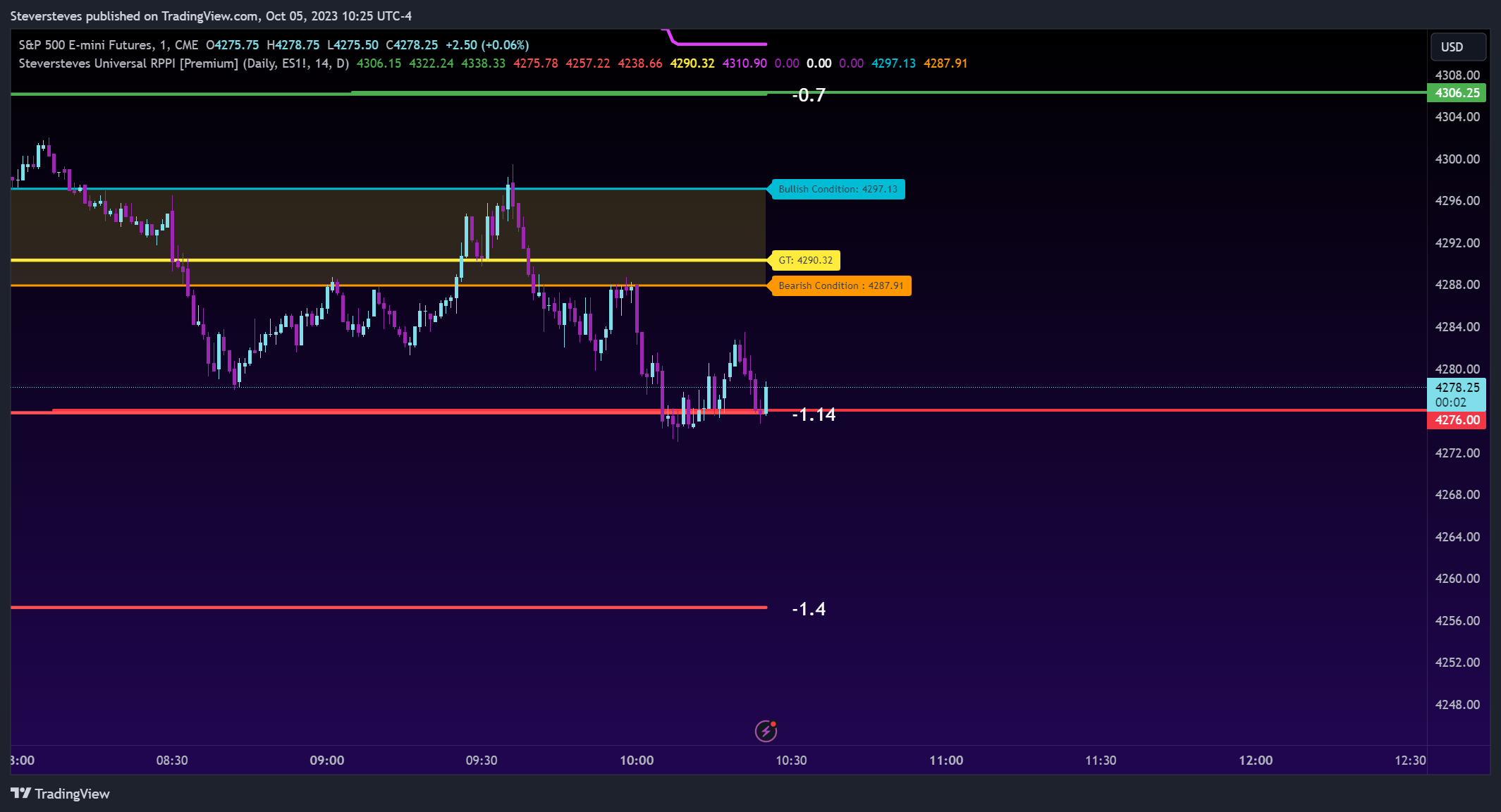The height and width of the screenshot is (812, 1501).
Task: Click the yellow indicator value 4290.32
Action: tap(692, 63)
